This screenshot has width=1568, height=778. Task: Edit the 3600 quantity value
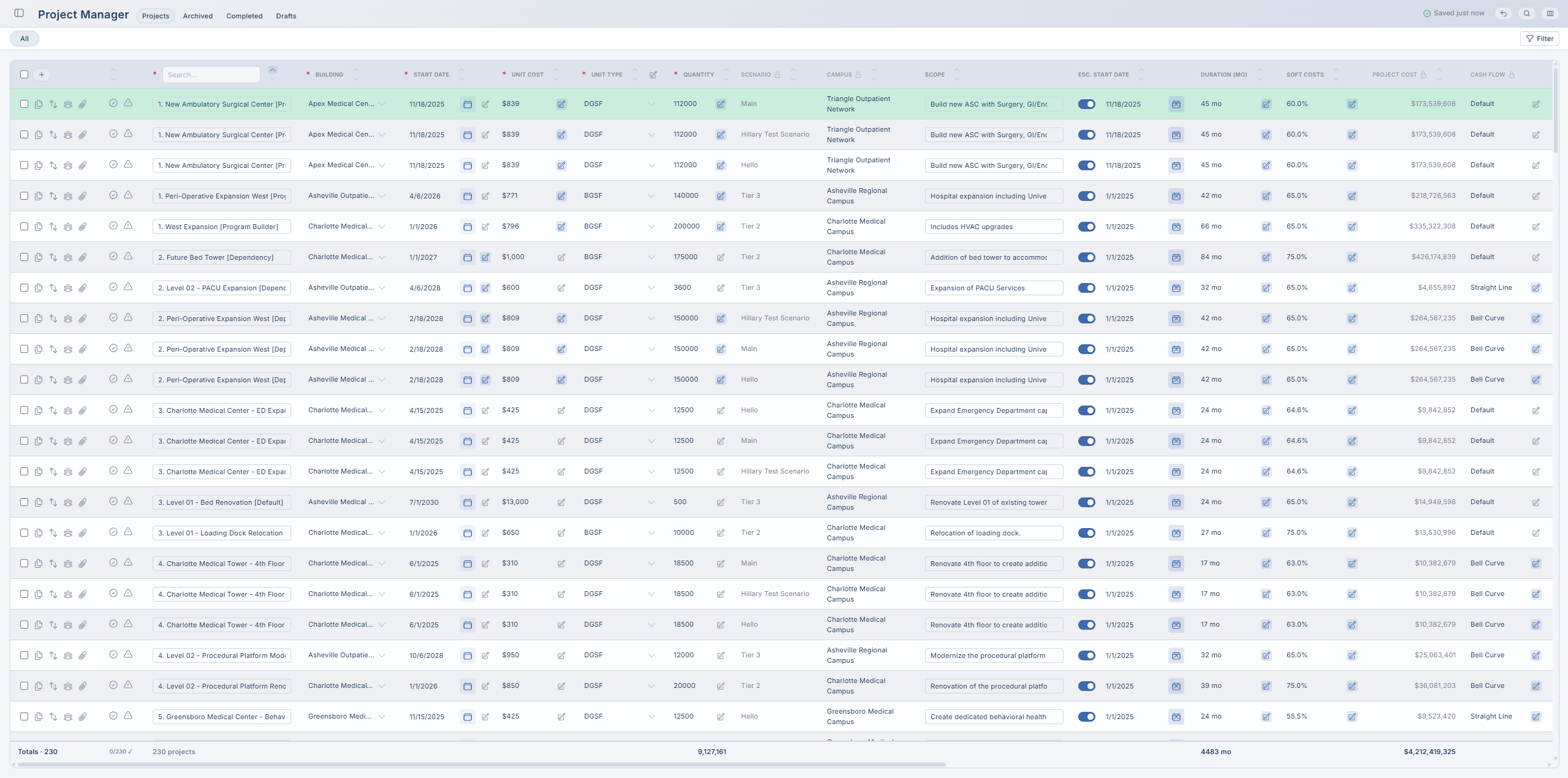tap(721, 288)
